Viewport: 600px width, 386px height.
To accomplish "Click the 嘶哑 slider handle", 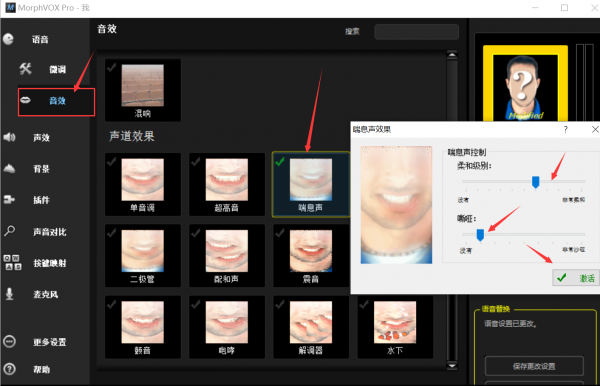I will pos(480,235).
